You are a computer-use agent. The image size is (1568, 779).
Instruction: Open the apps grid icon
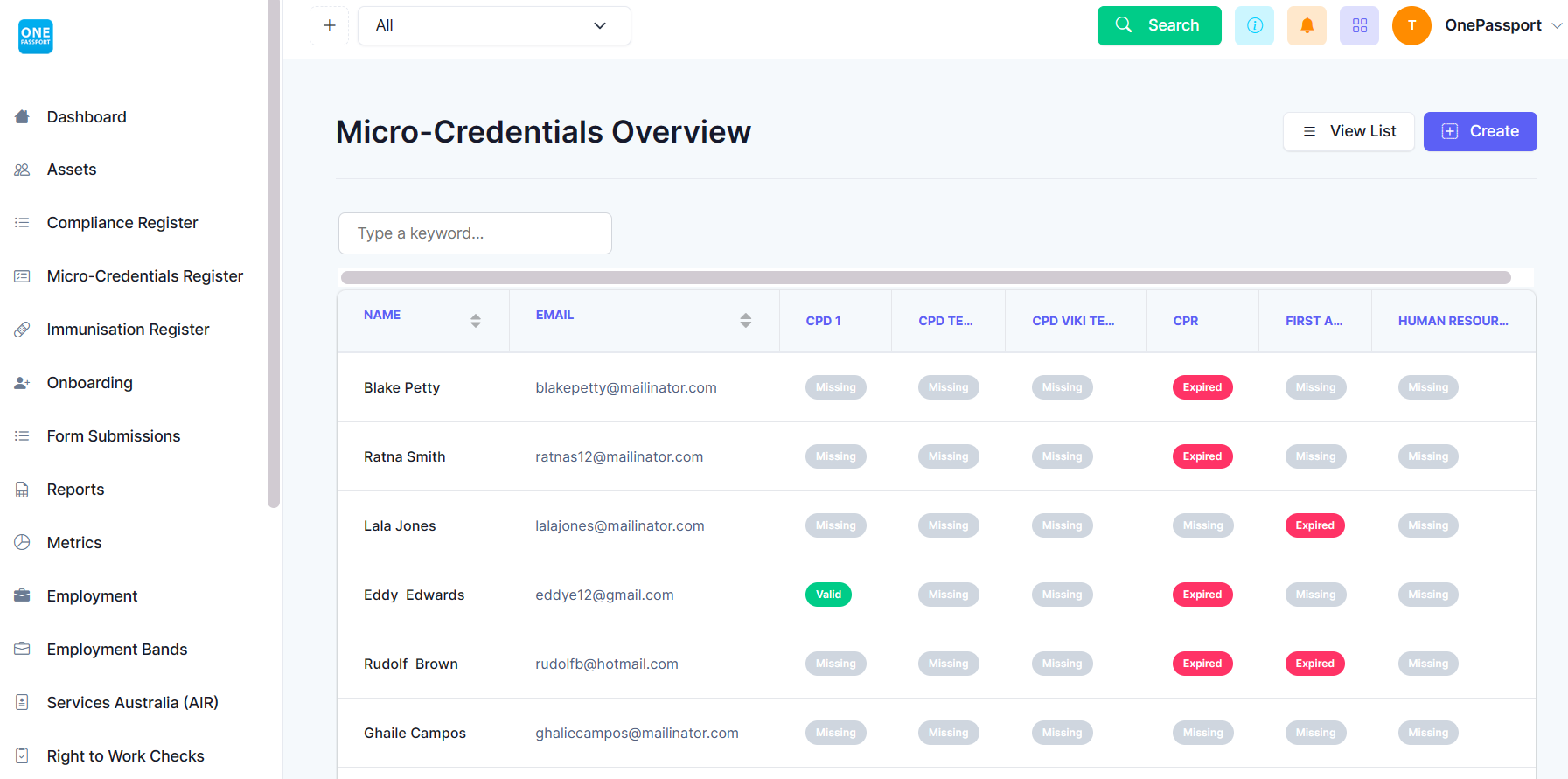pos(1359,26)
